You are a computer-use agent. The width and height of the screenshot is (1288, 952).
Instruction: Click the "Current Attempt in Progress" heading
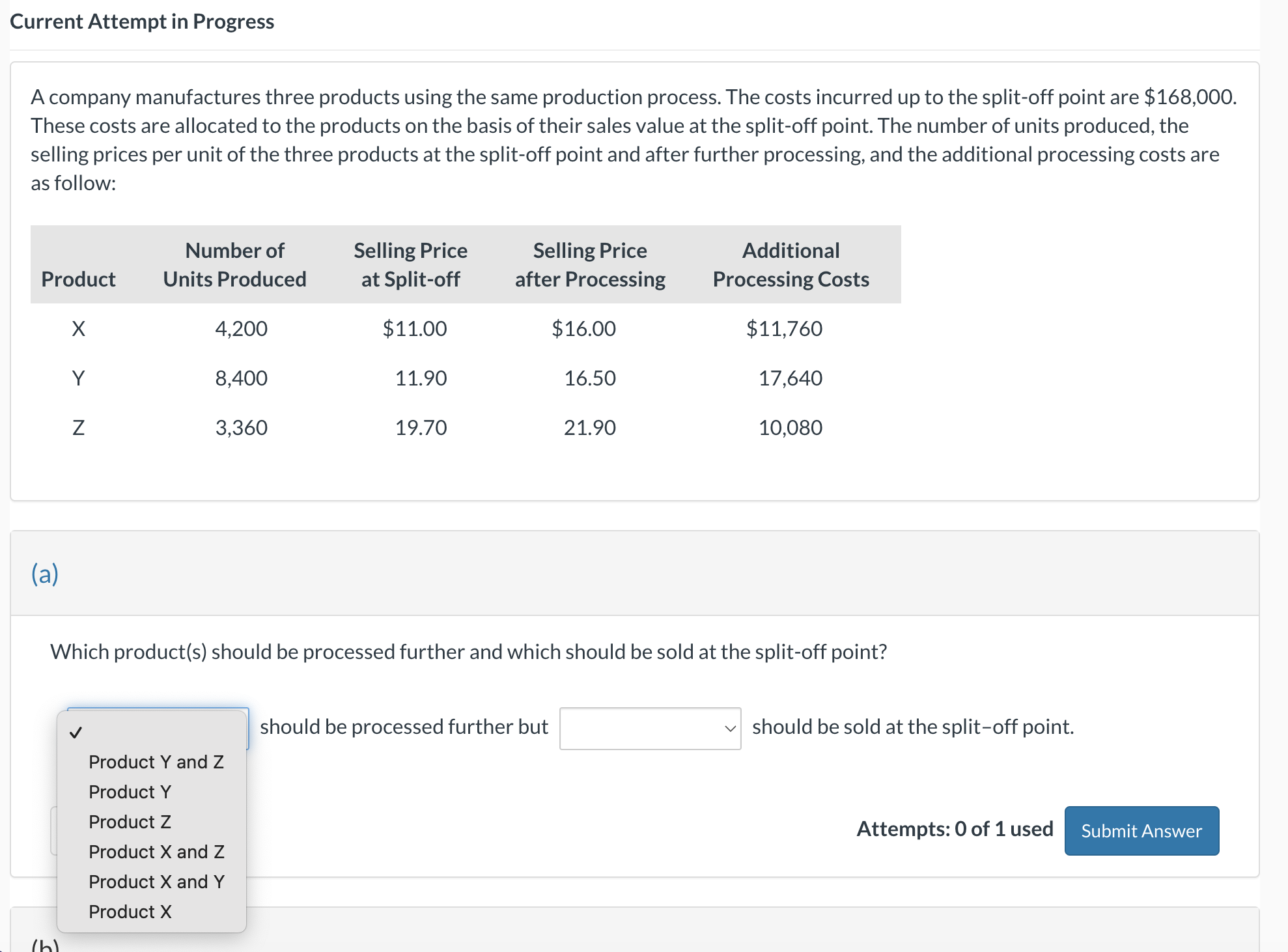(x=142, y=21)
